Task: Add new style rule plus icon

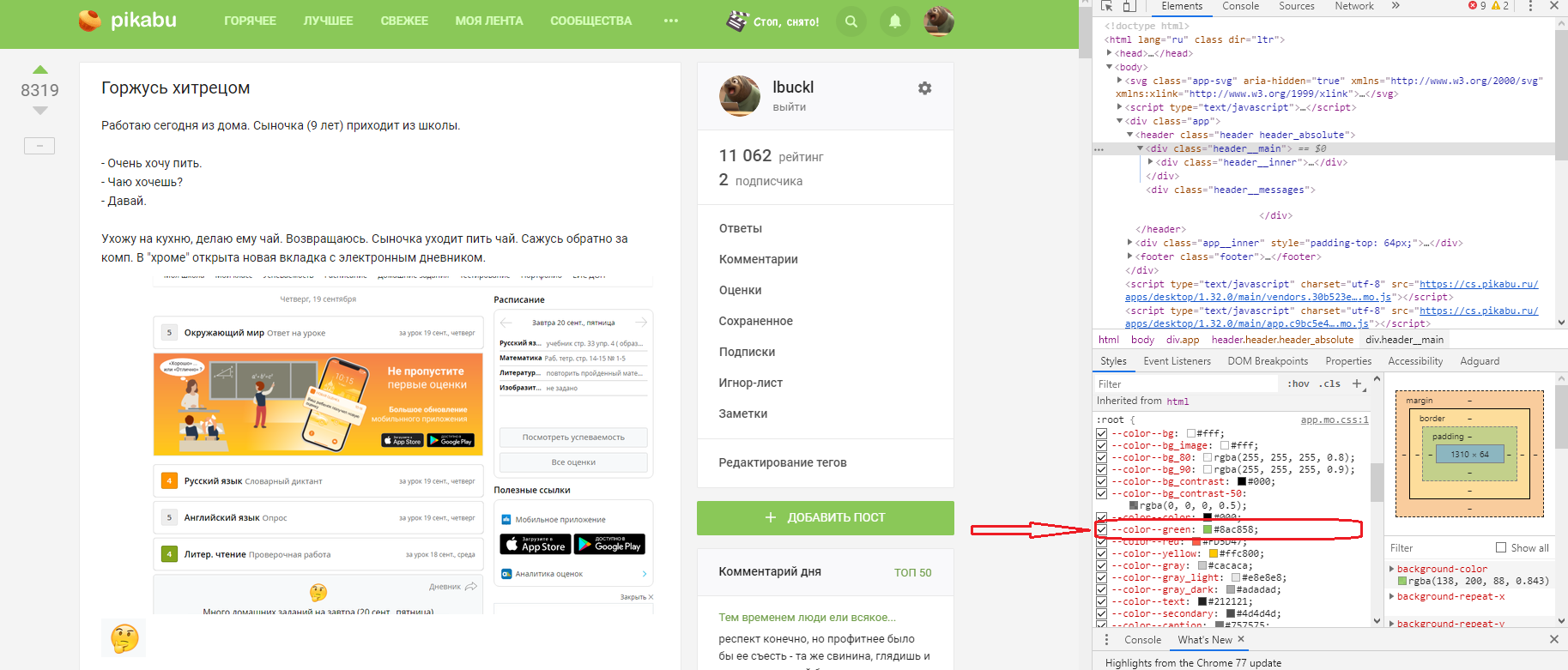Action: pos(1357,384)
